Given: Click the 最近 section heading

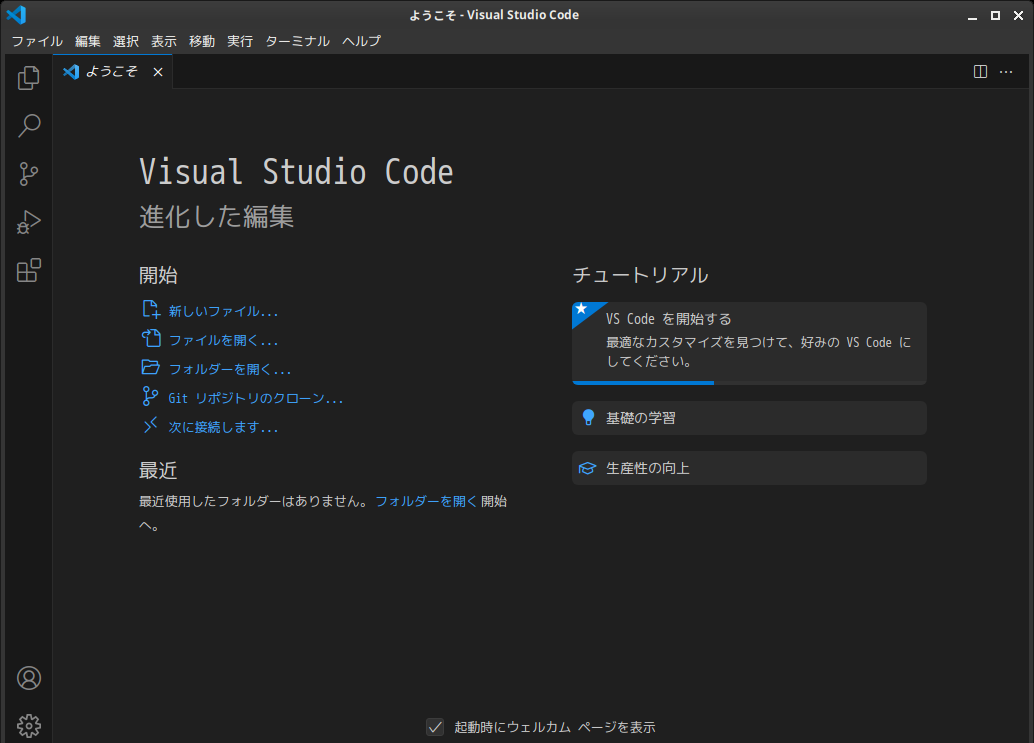Looking at the screenshot, I should pyautogui.click(x=158, y=470).
